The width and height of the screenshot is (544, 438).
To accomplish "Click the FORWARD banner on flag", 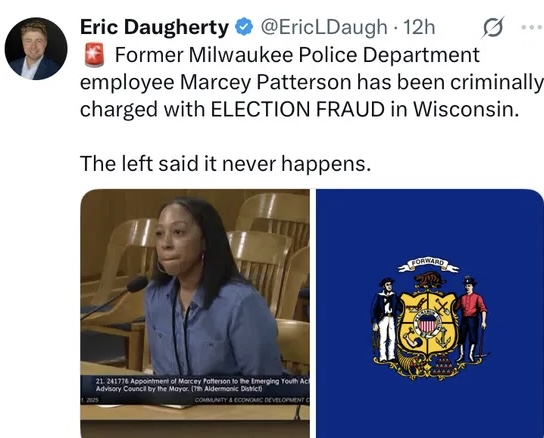I will 428,266.
